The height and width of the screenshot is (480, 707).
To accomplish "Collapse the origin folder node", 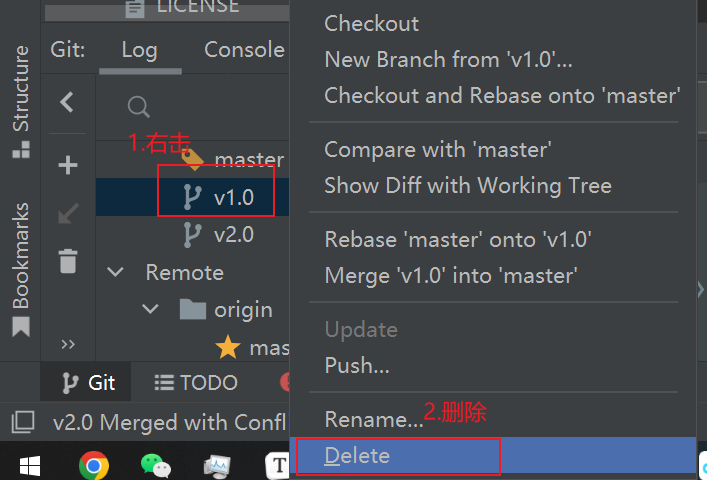I will coord(151,310).
